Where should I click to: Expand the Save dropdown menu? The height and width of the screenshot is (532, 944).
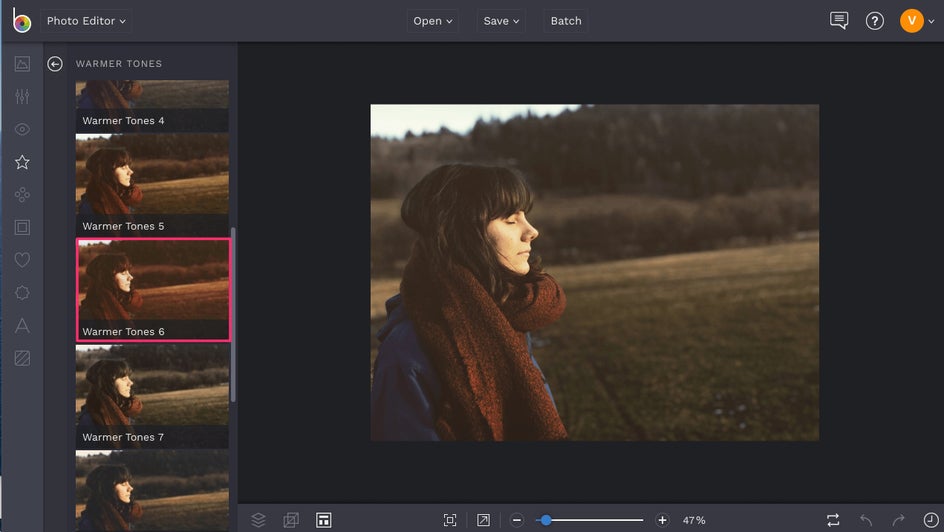[501, 21]
